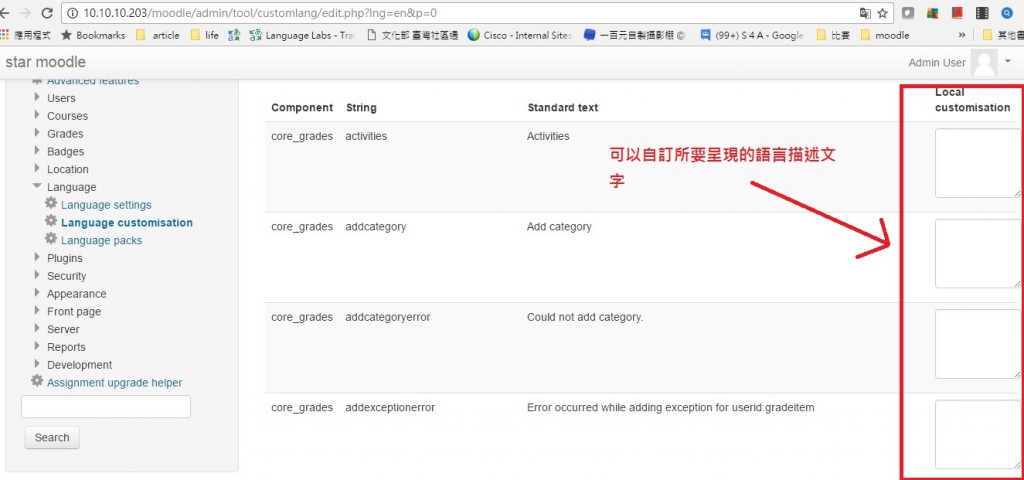Open the Cisco Internal Sites bookmark globe icon

coord(473,35)
